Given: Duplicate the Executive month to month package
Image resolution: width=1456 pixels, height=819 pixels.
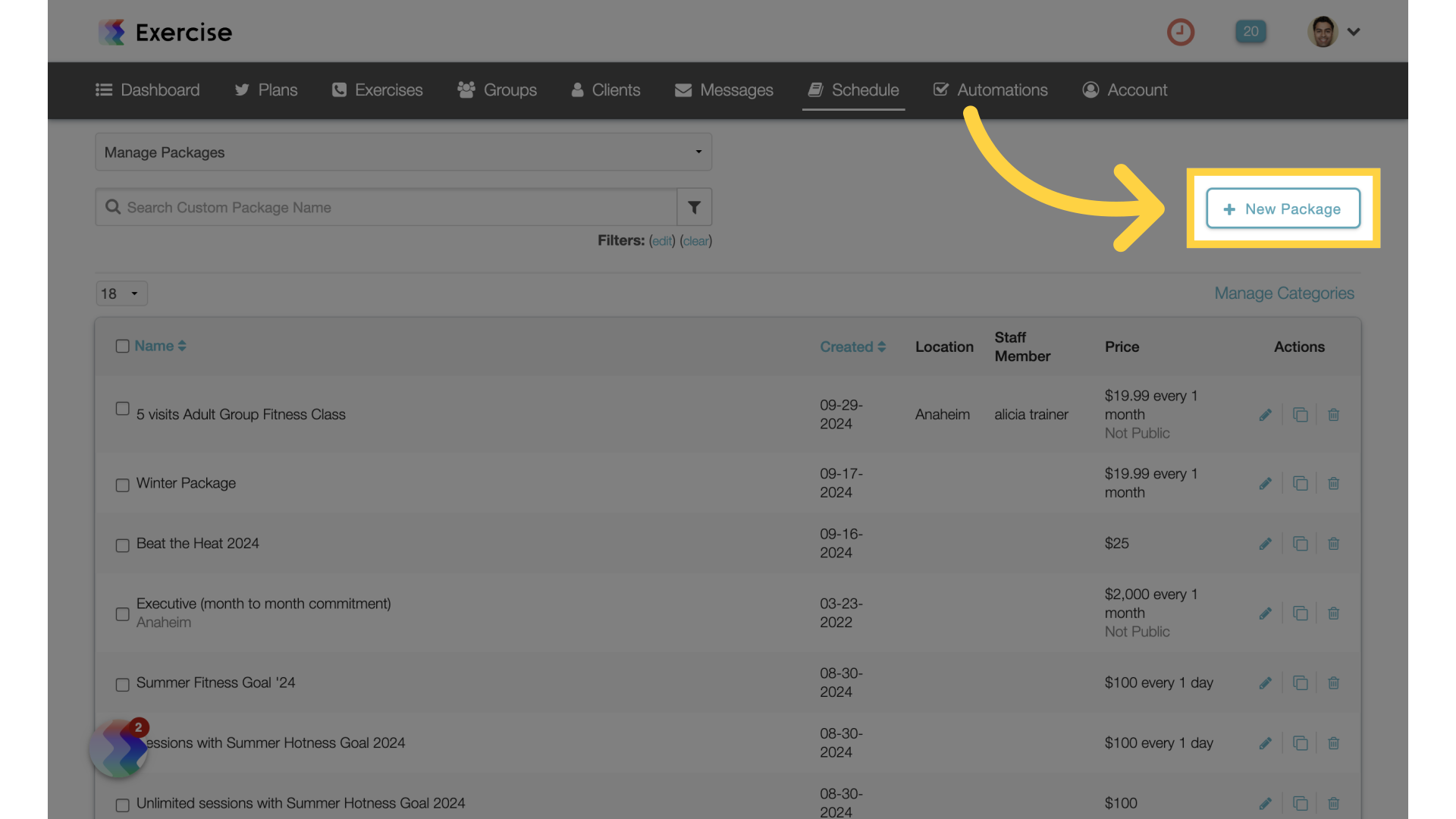Looking at the screenshot, I should point(1300,613).
